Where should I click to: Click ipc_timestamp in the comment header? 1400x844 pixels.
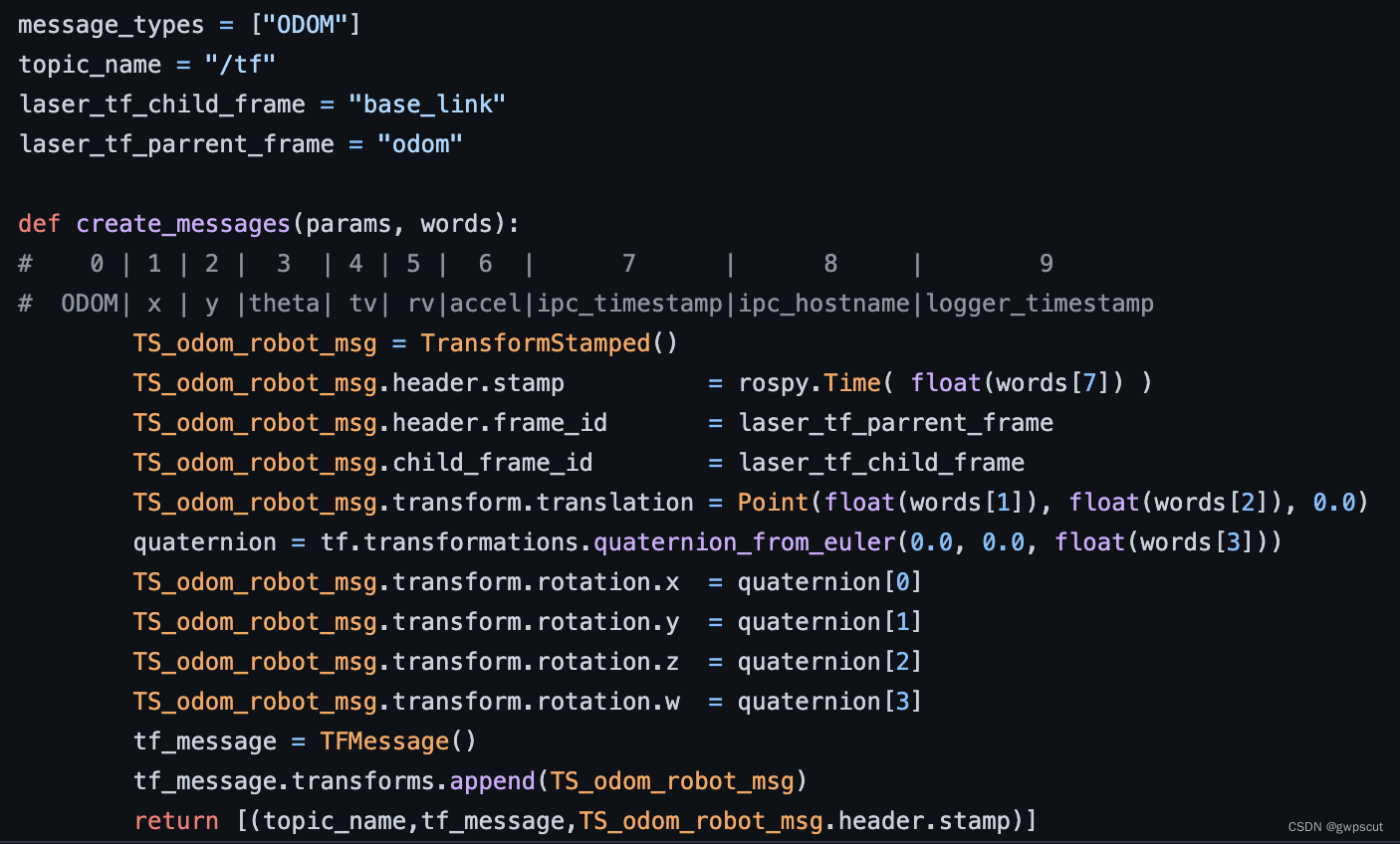pyautogui.click(x=629, y=304)
